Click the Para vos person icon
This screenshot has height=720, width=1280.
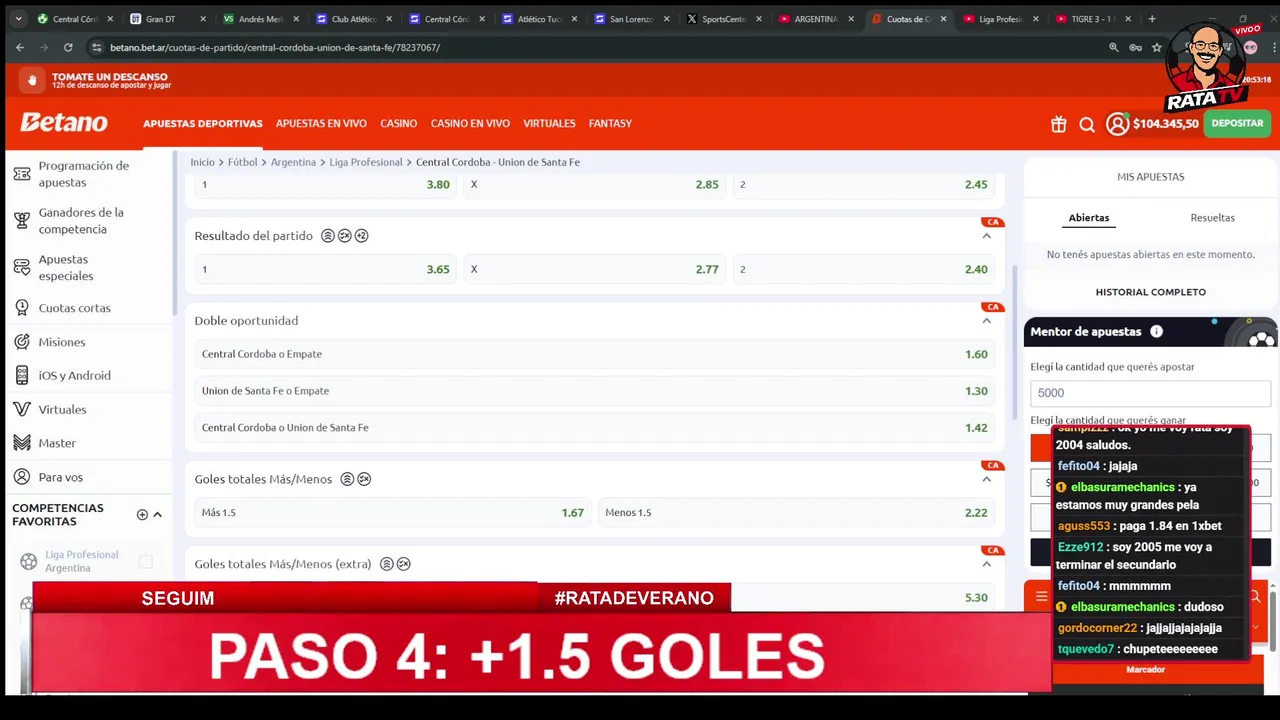(x=22, y=477)
